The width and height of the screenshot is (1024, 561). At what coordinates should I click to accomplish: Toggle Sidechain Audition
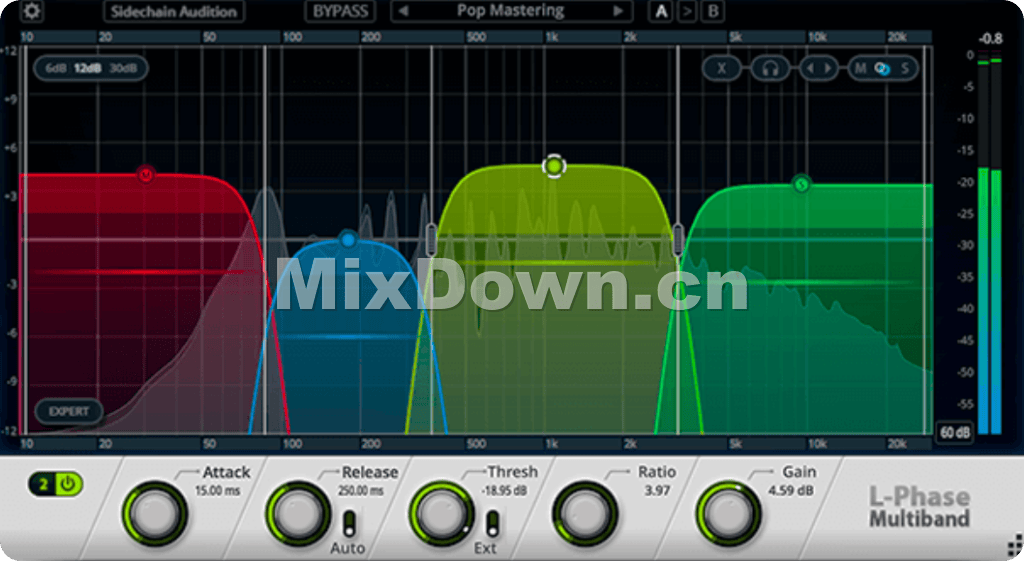click(174, 11)
